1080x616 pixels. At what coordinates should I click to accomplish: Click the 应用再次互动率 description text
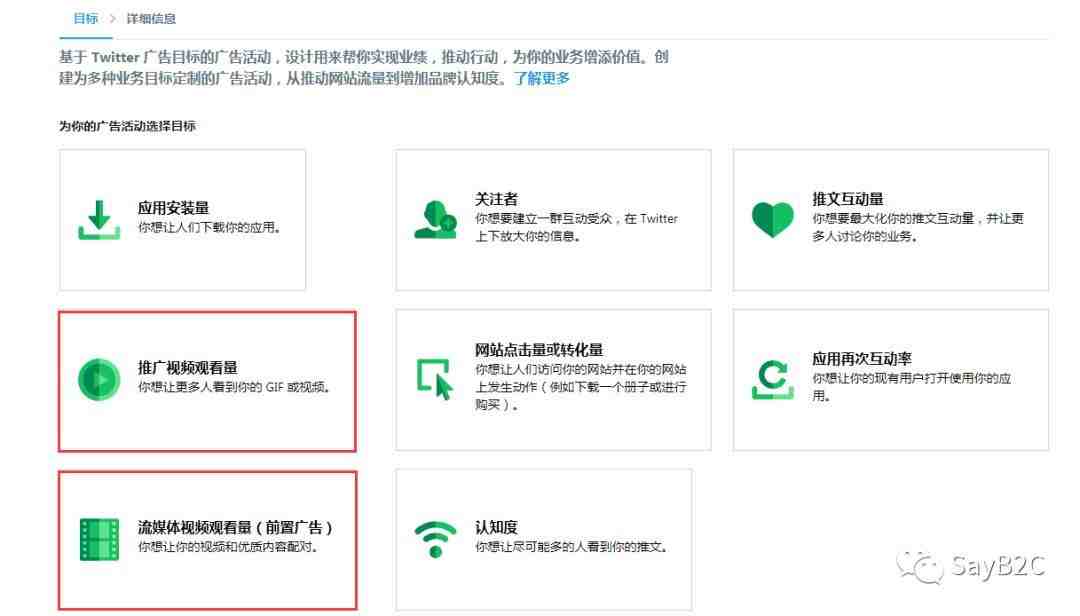click(x=912, y=387)
